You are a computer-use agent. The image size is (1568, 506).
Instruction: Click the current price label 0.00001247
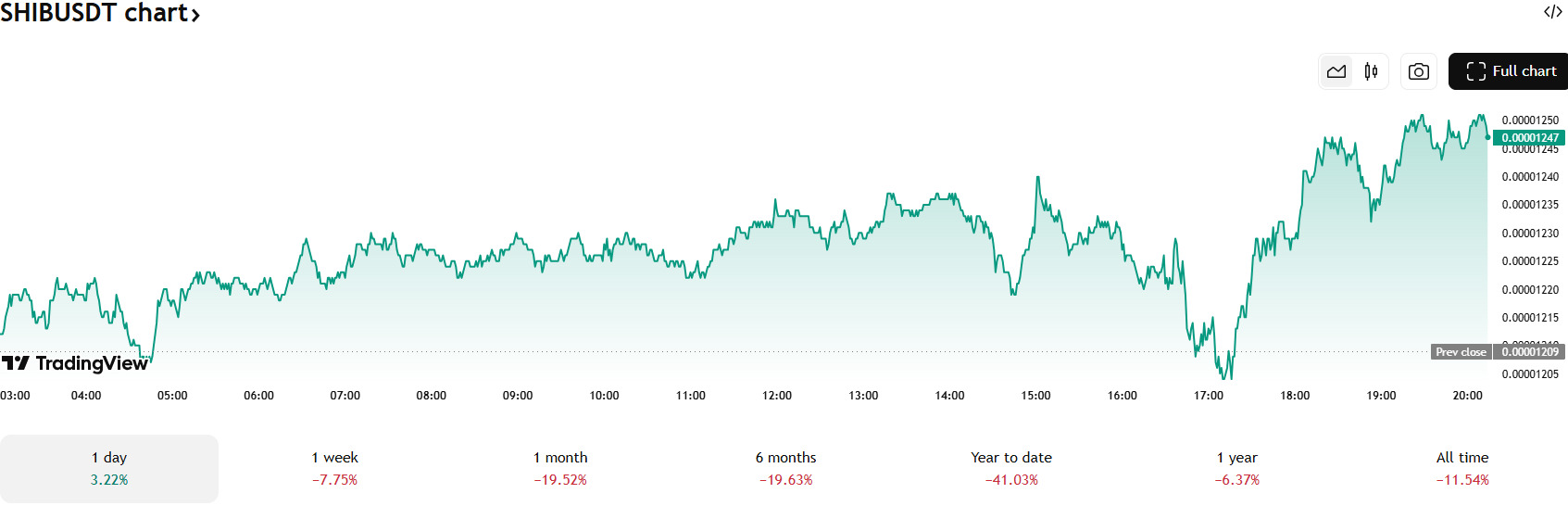1529,138
